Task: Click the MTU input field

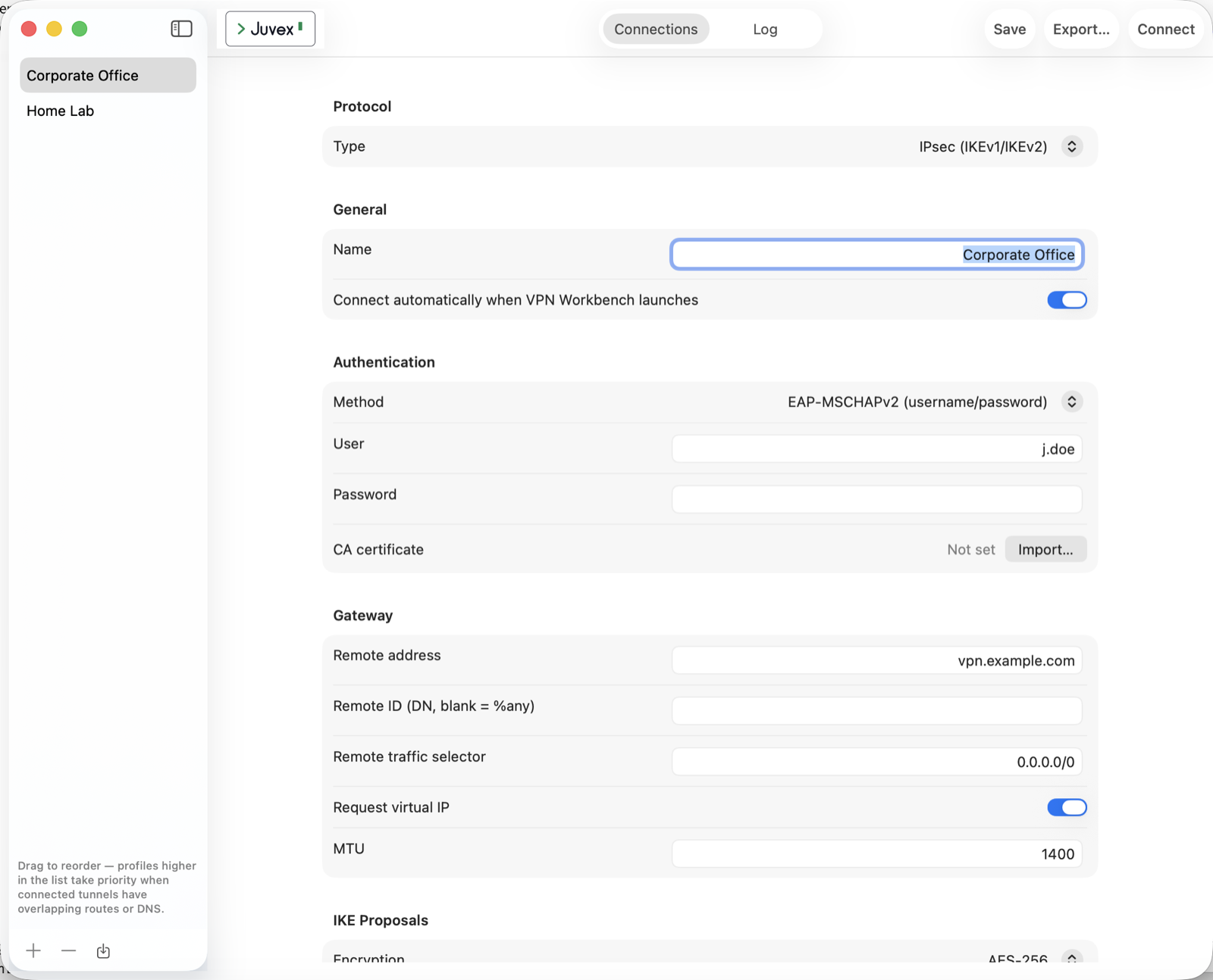Action: [876, 853]
